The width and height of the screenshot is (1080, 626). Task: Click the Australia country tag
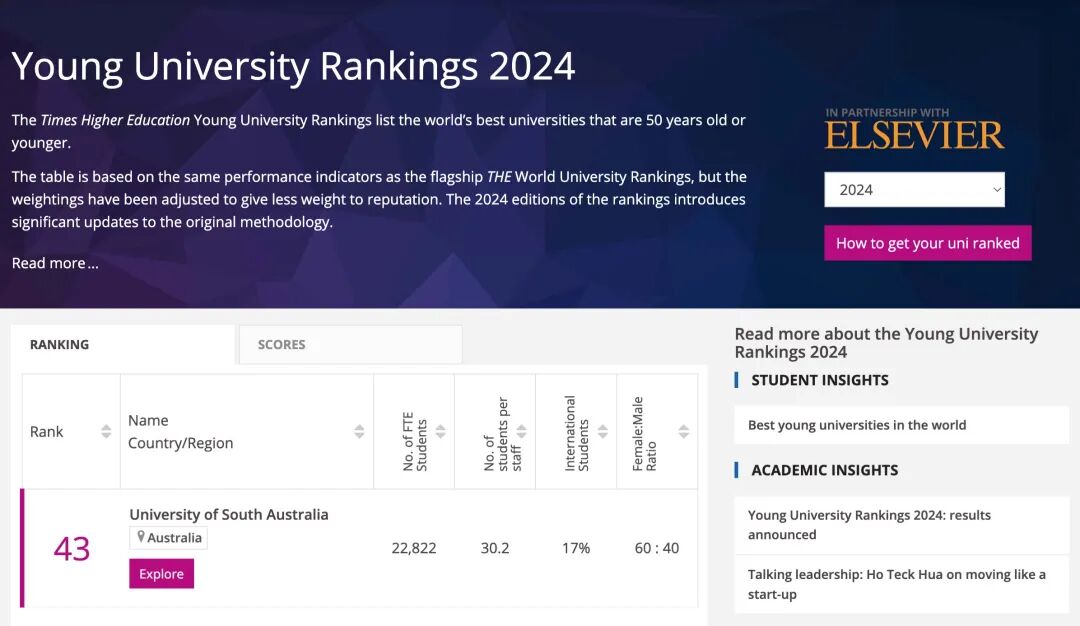pos(168,538)
